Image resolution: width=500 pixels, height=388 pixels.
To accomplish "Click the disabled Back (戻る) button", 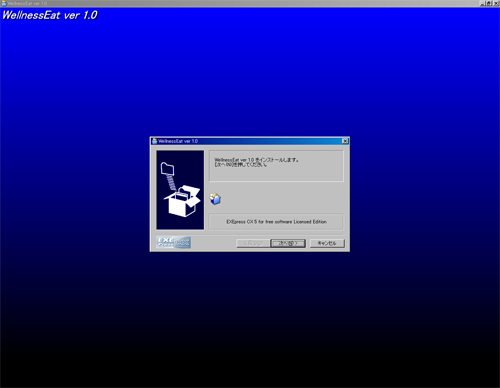I will click(253, 243).
